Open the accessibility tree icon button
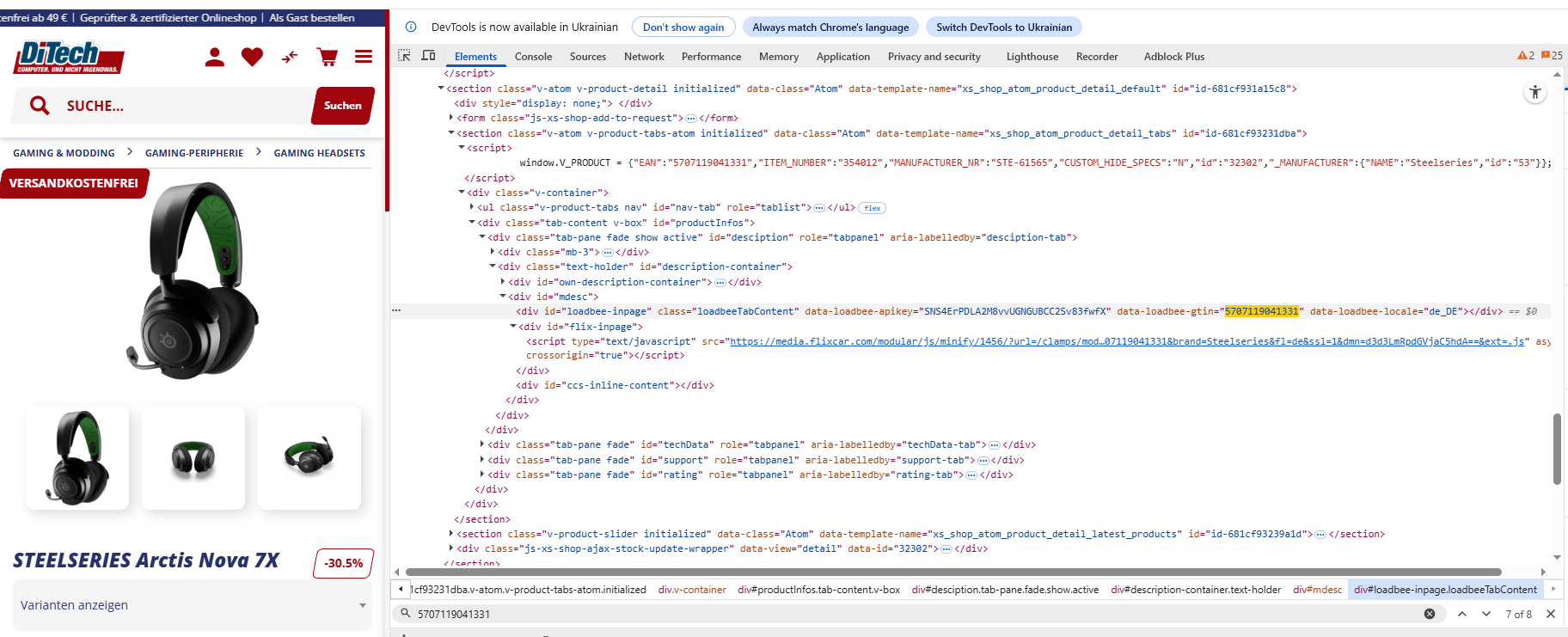The image size is (1568, 637). (1535, 92)
